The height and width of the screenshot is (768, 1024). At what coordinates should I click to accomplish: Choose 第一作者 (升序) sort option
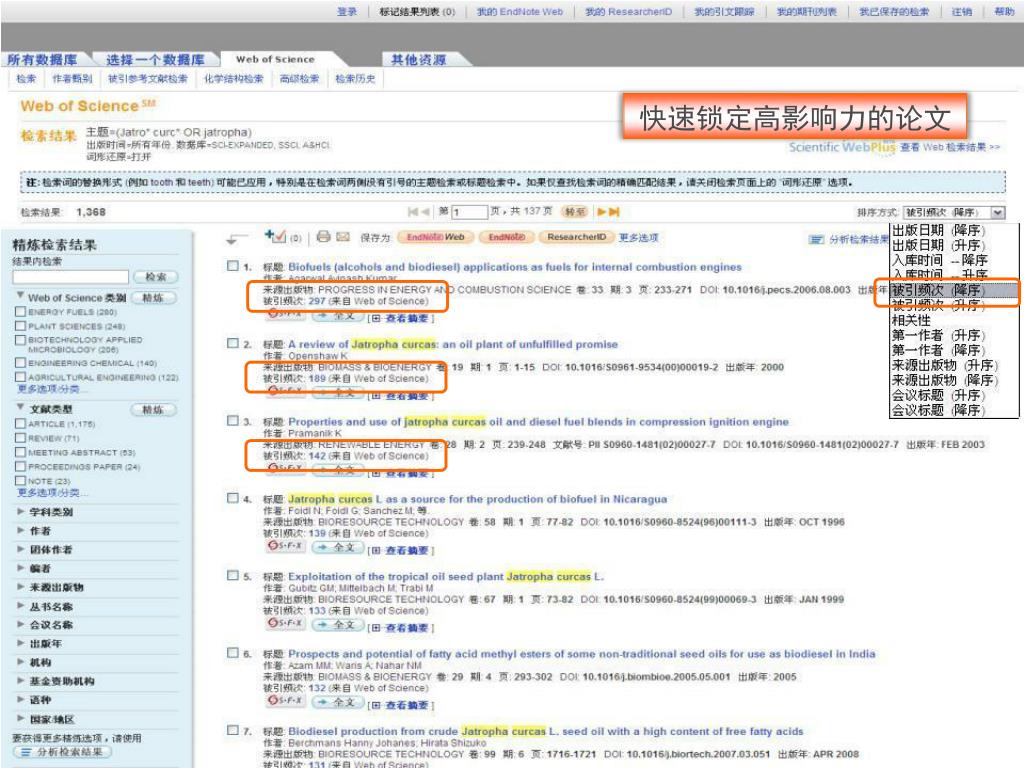938,335
